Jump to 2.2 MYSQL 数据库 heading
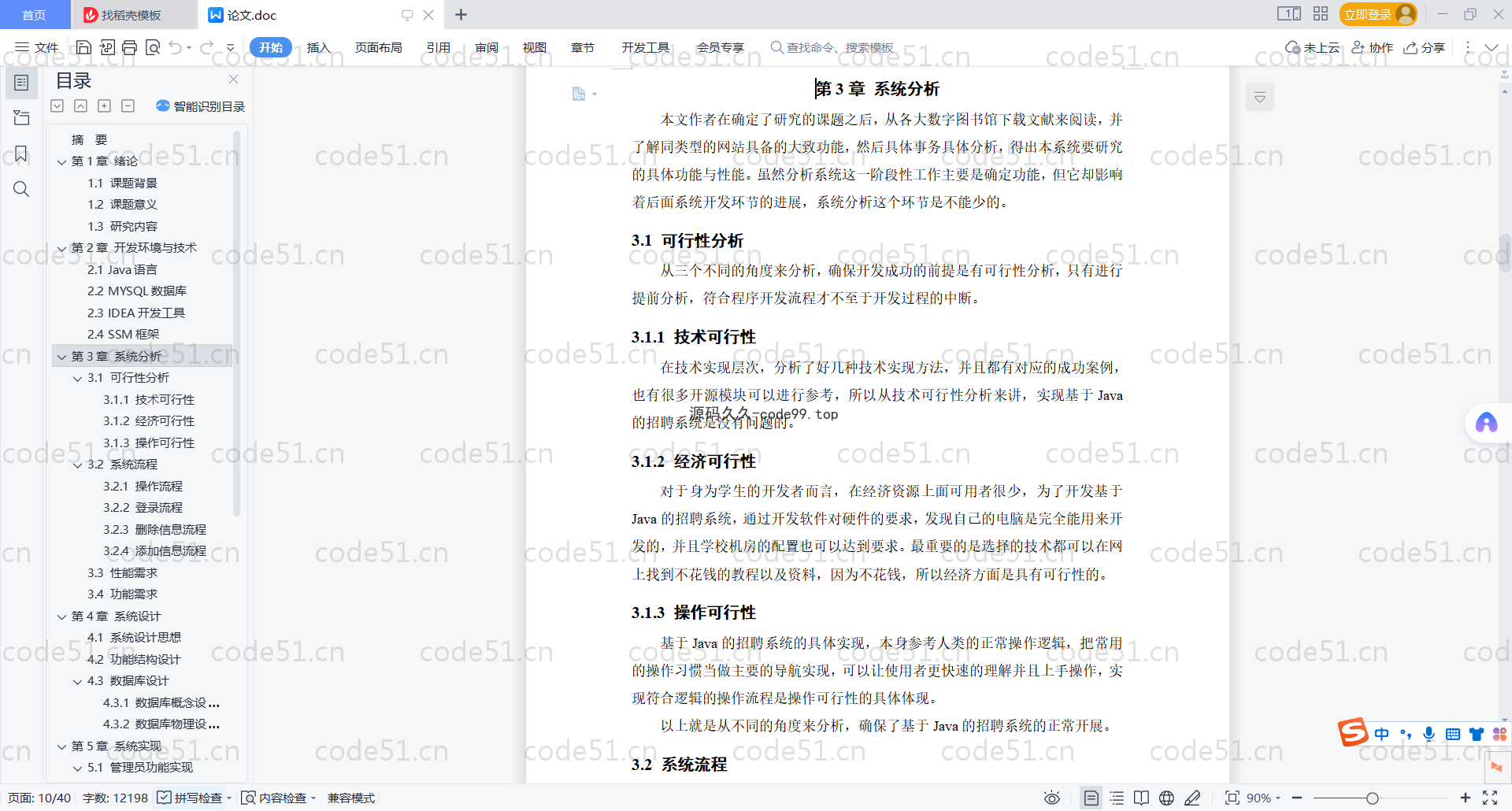Image resolution: width=1512 pixels, height=811 pixels. 137,291
